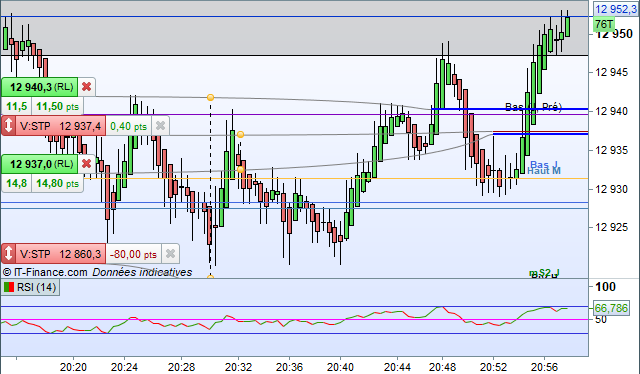Cancel the 12 937,0 (RL) order with its red X
The width and height of the screenshot is (640, 374).
(x=86, y=164)
